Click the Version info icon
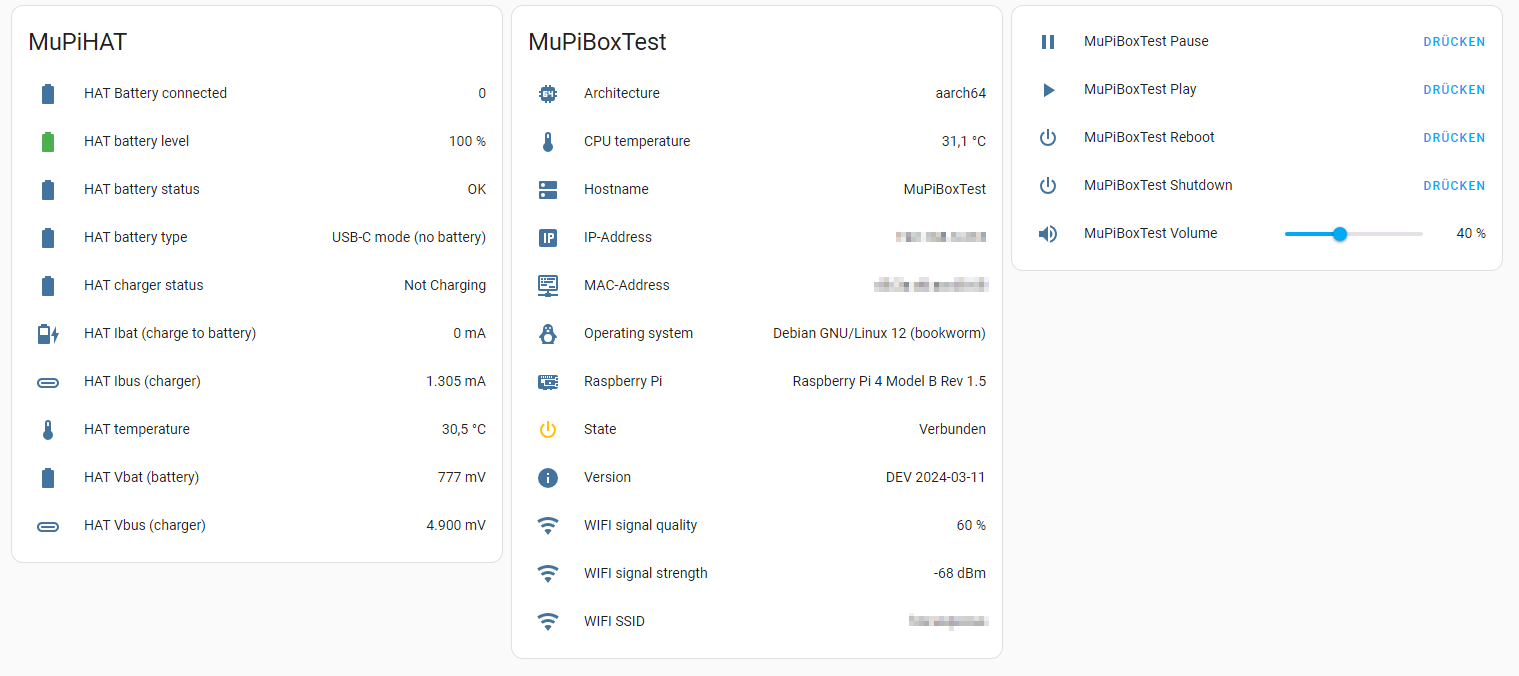Screen dimensions: 1519x676 pos(548,478)
